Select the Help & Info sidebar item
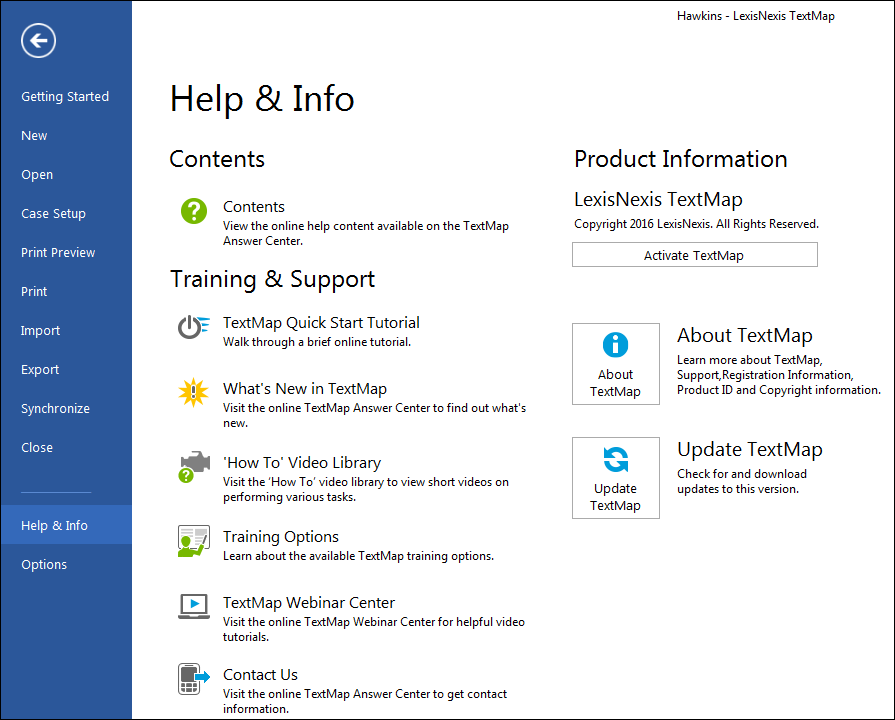 coord(66,525)
